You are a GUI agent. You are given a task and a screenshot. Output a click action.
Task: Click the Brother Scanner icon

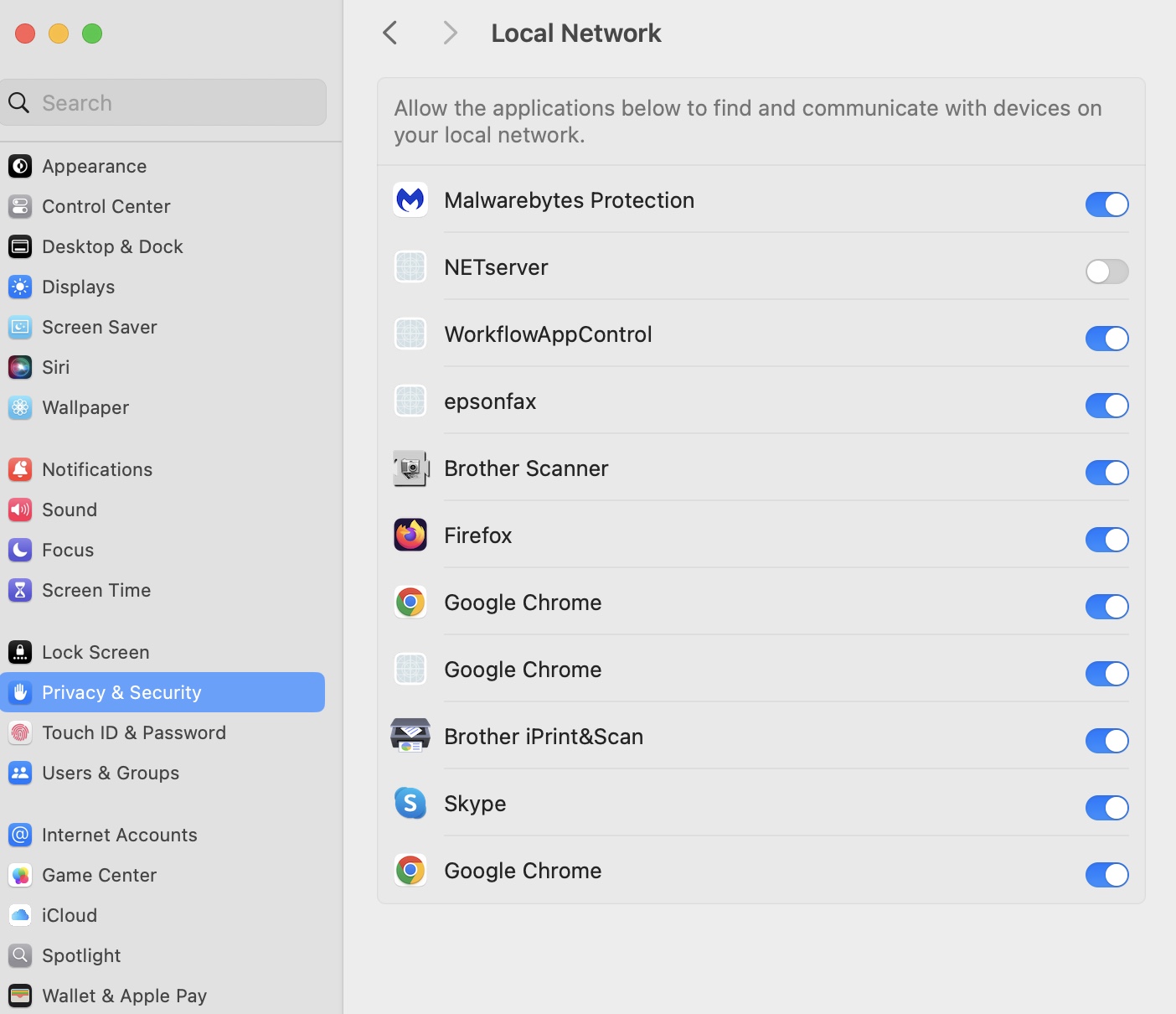click(410, 468)
